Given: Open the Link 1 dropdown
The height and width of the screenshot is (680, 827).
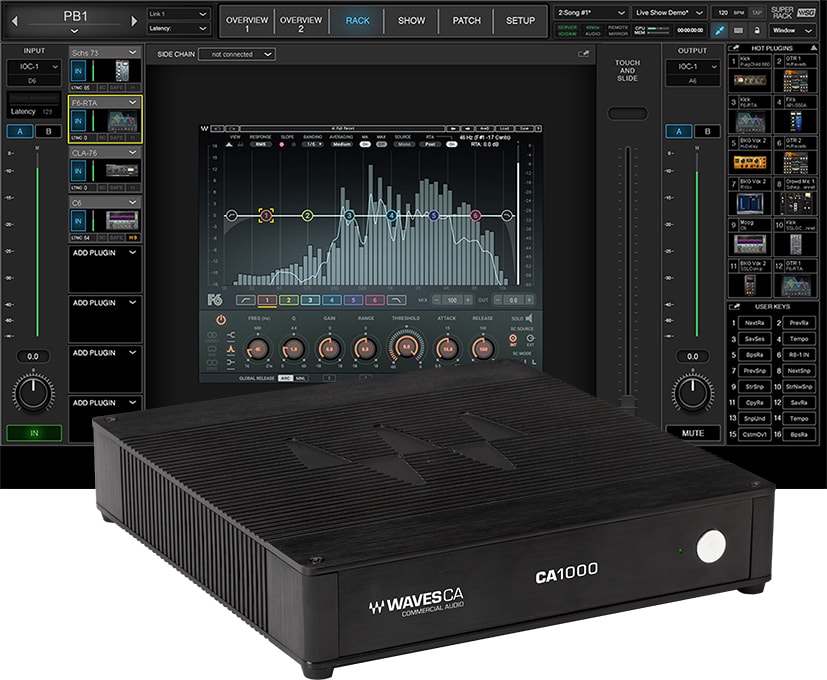Looking at the screenshot, I should pyautogui.click(x=177, y=14).
